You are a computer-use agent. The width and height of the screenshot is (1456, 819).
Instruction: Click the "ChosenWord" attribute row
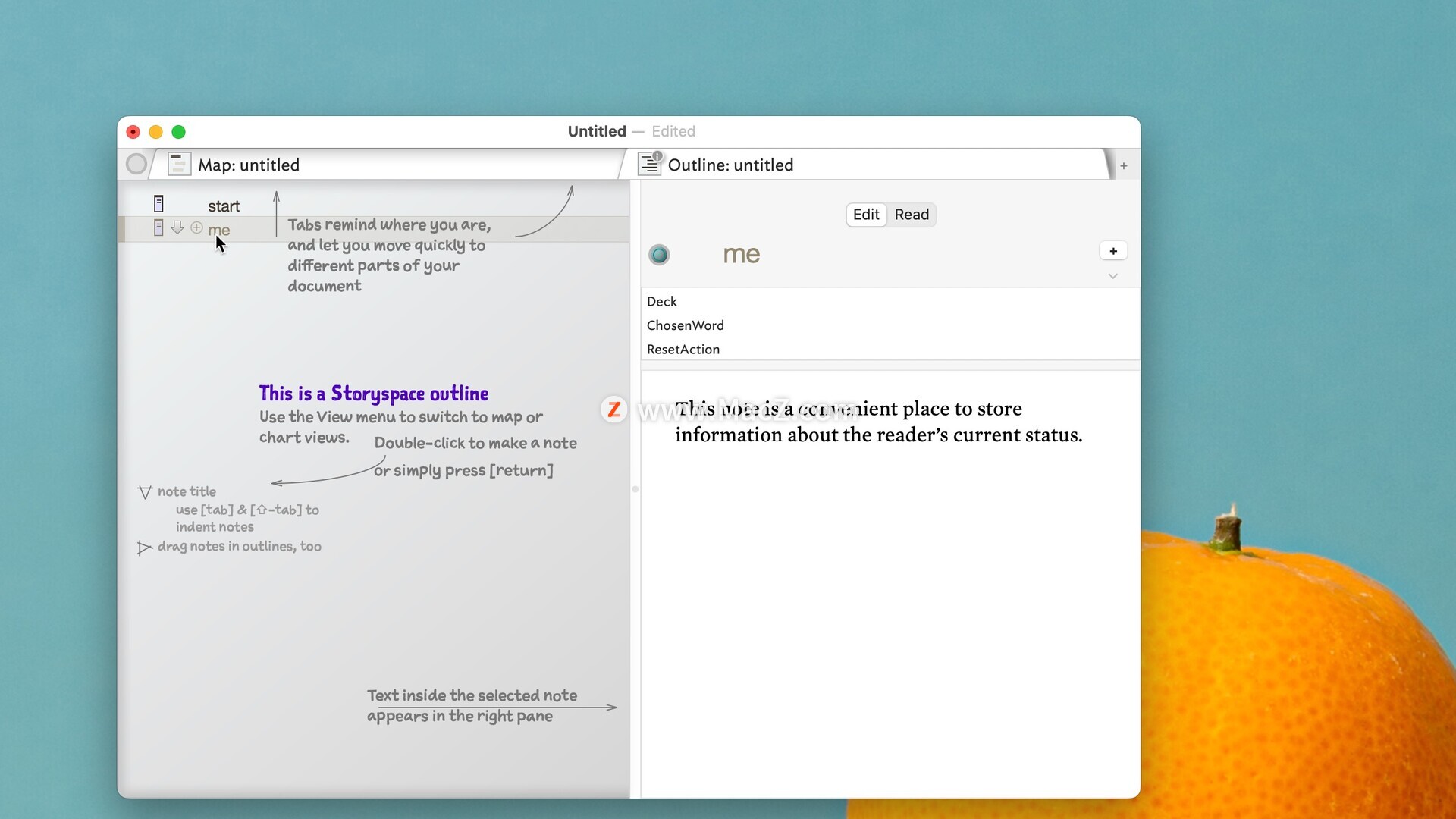890,325
